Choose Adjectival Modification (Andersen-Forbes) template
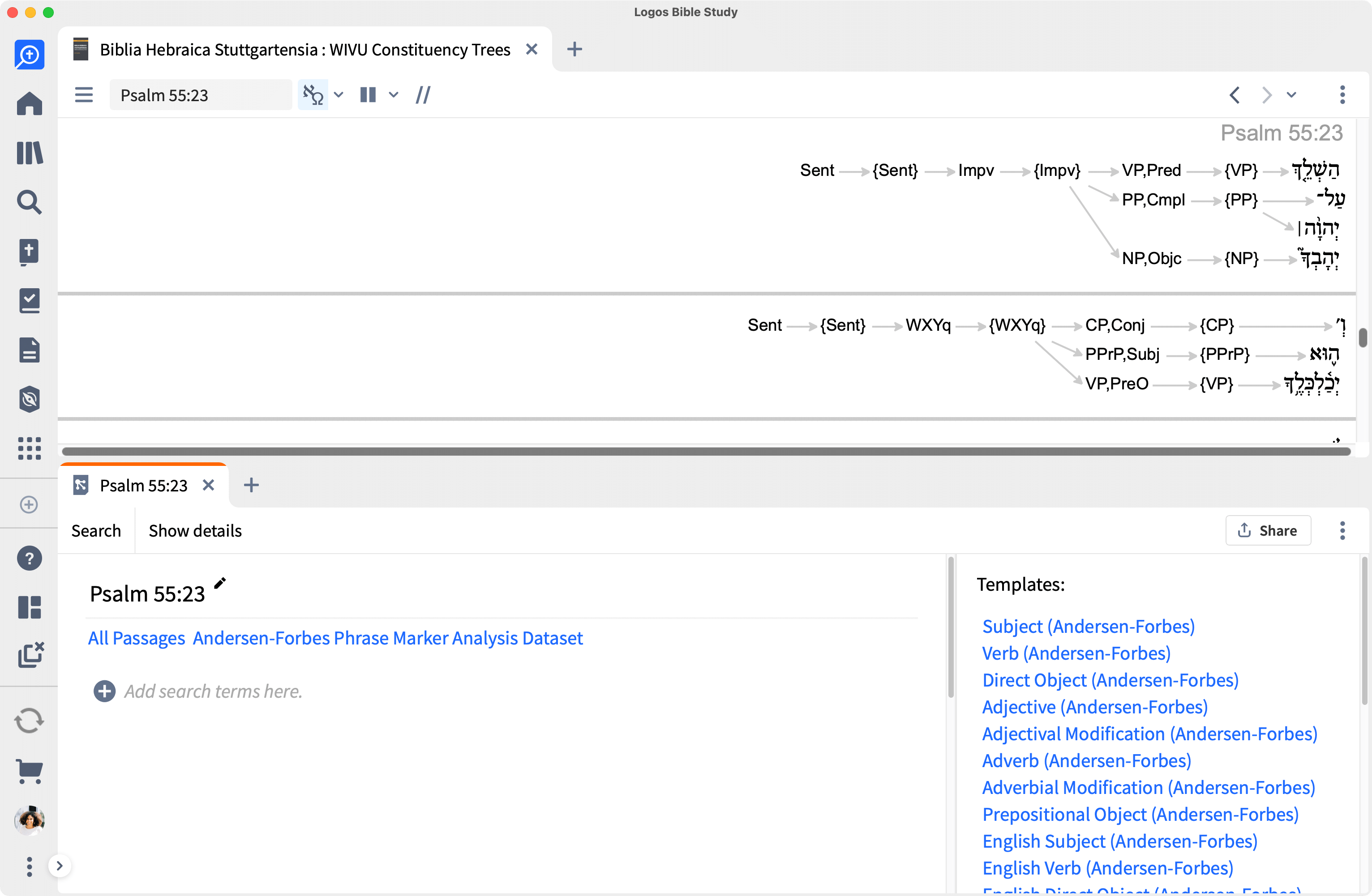 [1149, 734]
